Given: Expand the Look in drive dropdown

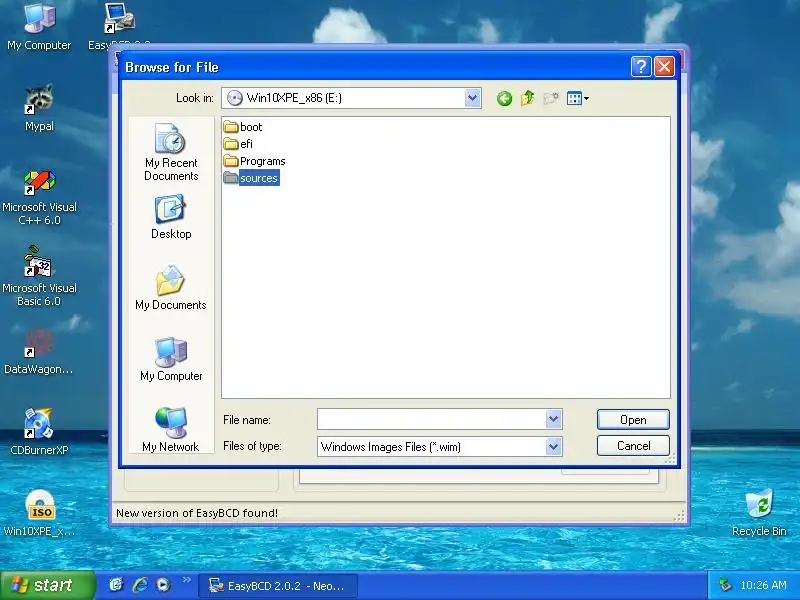Looking at the screenshot, I should pos(472,98).
